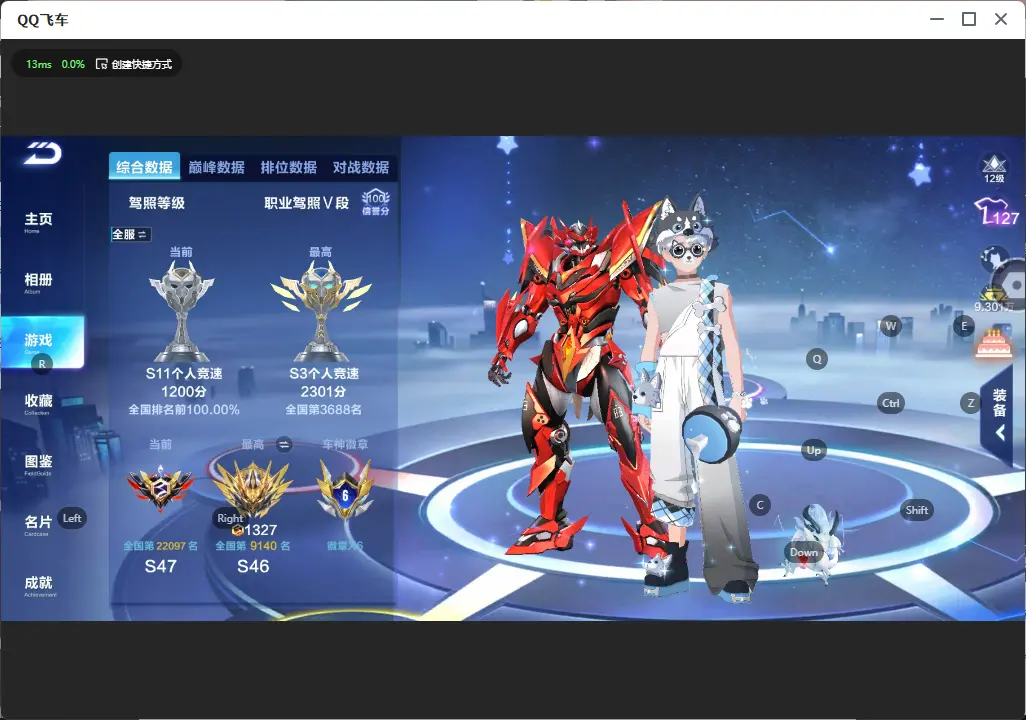Open the 图鉴 field guide section
Screen dimensions: 1026x720
coord(38,464)
